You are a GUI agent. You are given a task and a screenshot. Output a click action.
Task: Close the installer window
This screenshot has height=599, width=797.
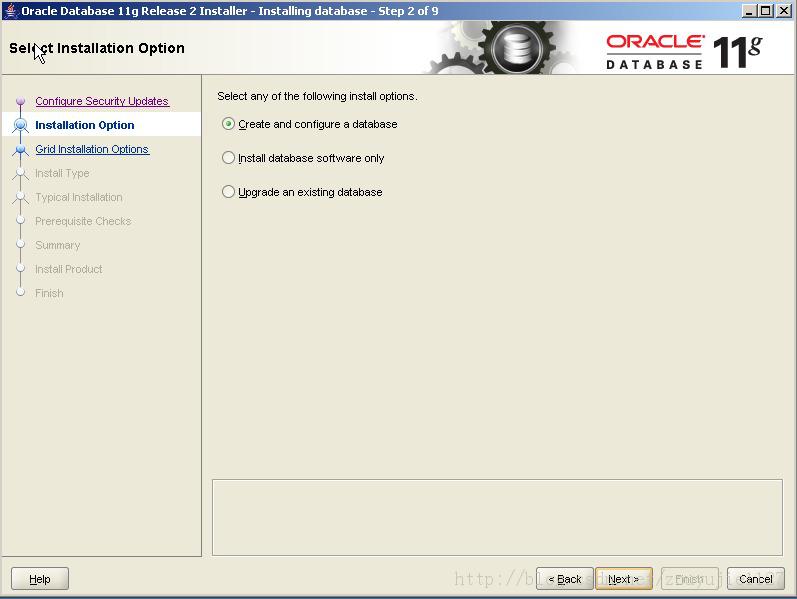coord(784,11)
